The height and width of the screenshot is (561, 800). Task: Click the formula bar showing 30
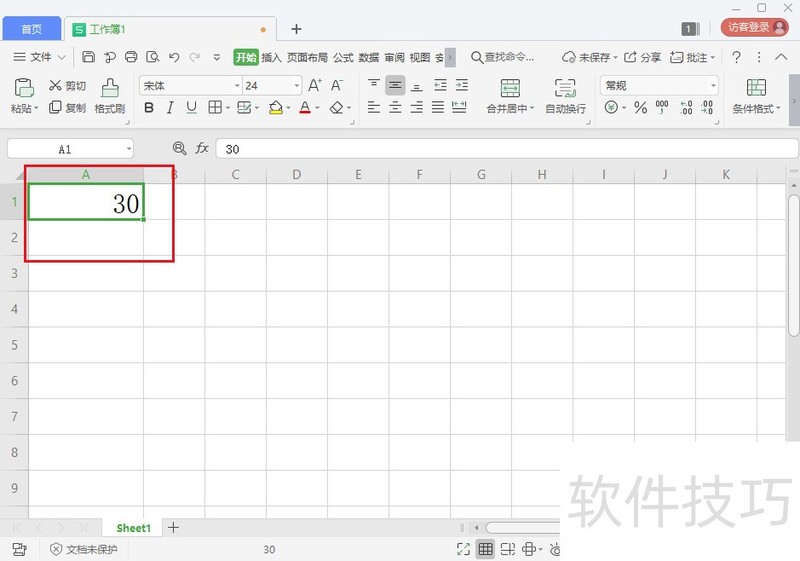[x=507, y=149]
